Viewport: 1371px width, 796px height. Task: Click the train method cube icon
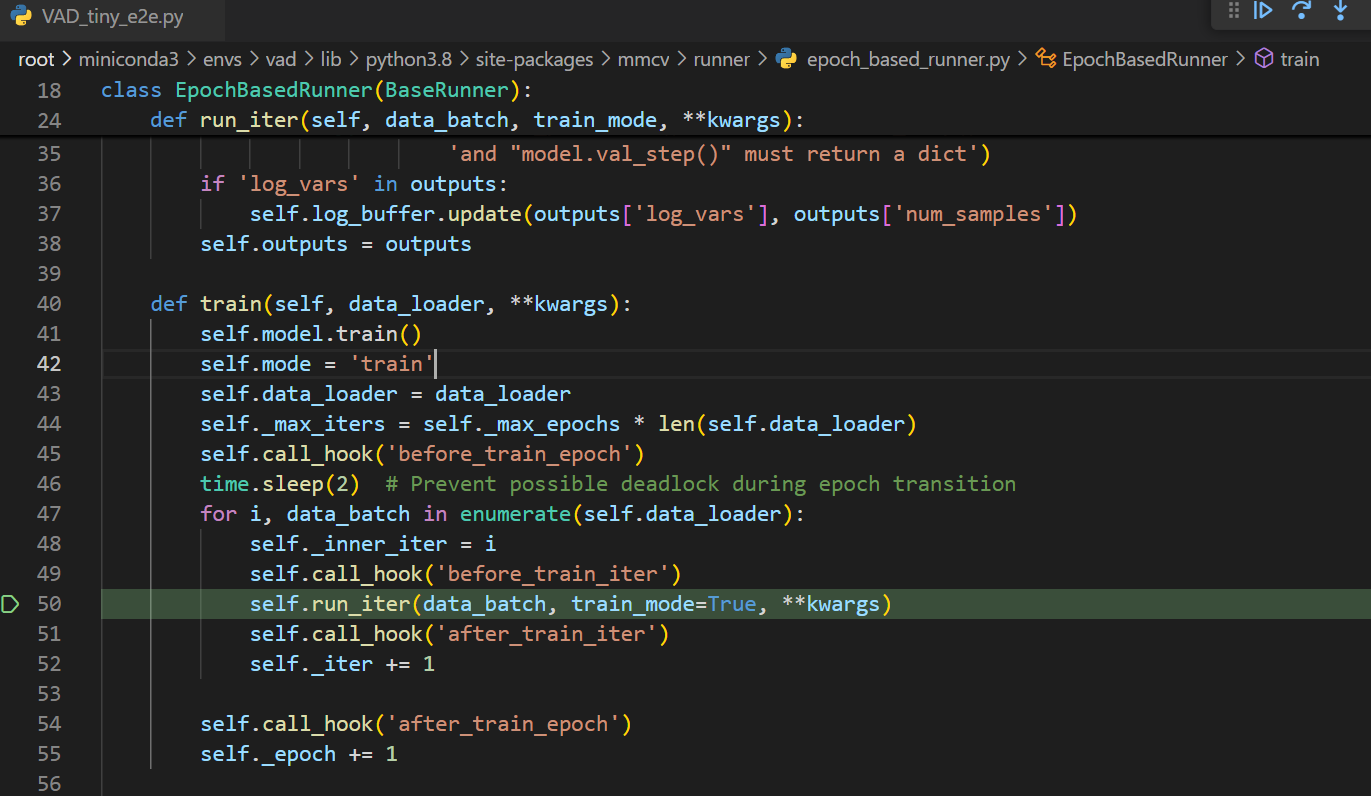click(x=1263, y=59)
